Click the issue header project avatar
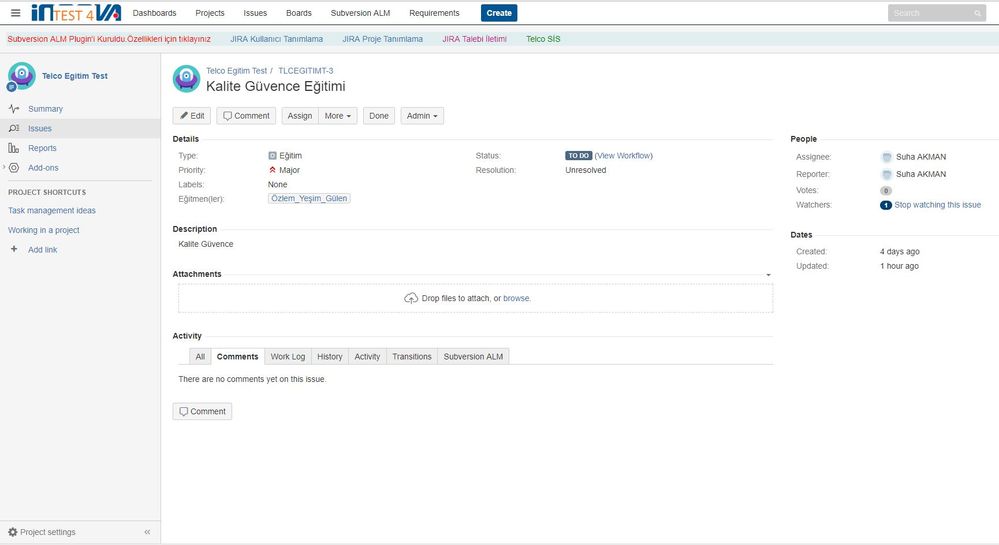 click(186, 79)
